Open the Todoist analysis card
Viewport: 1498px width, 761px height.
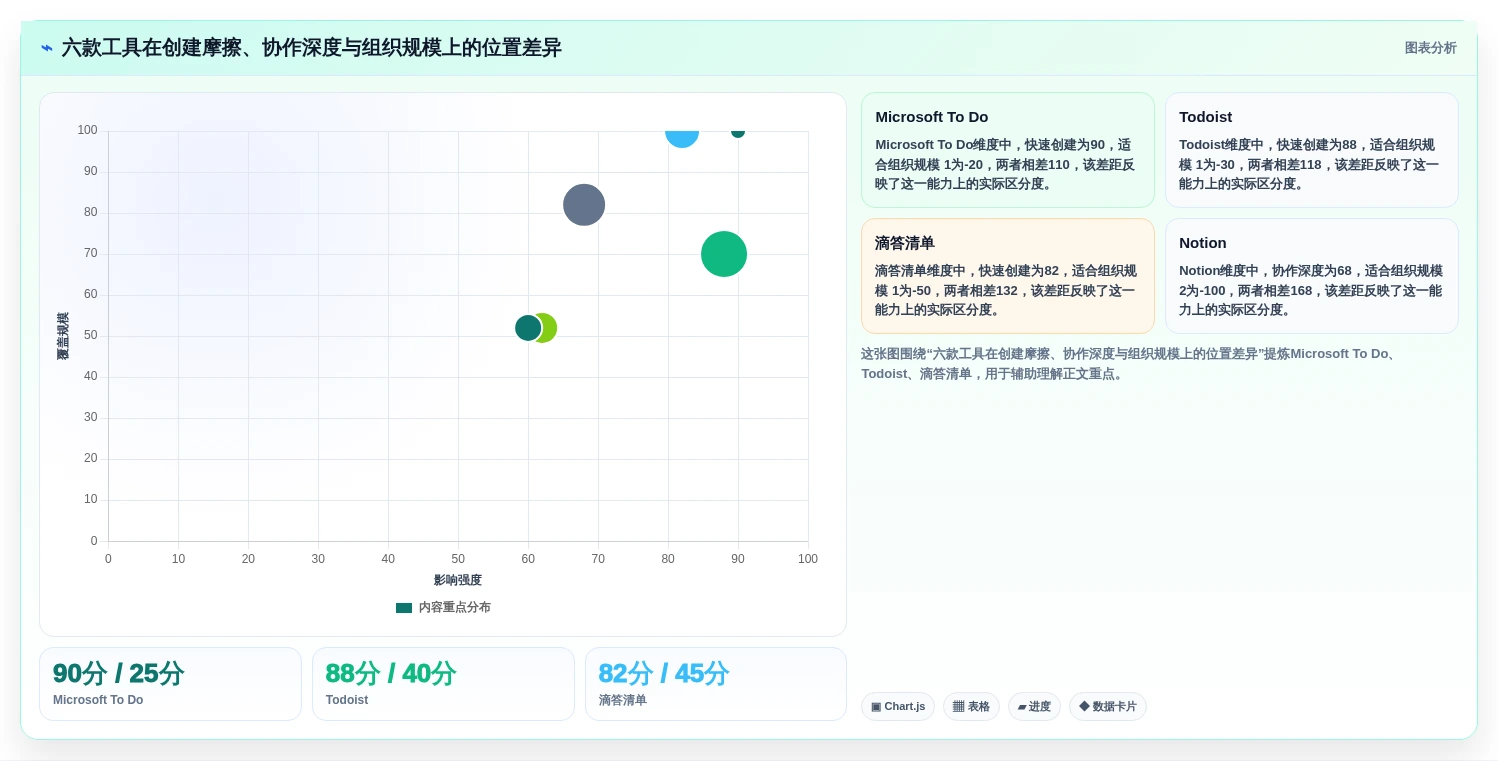(1311, 150)
